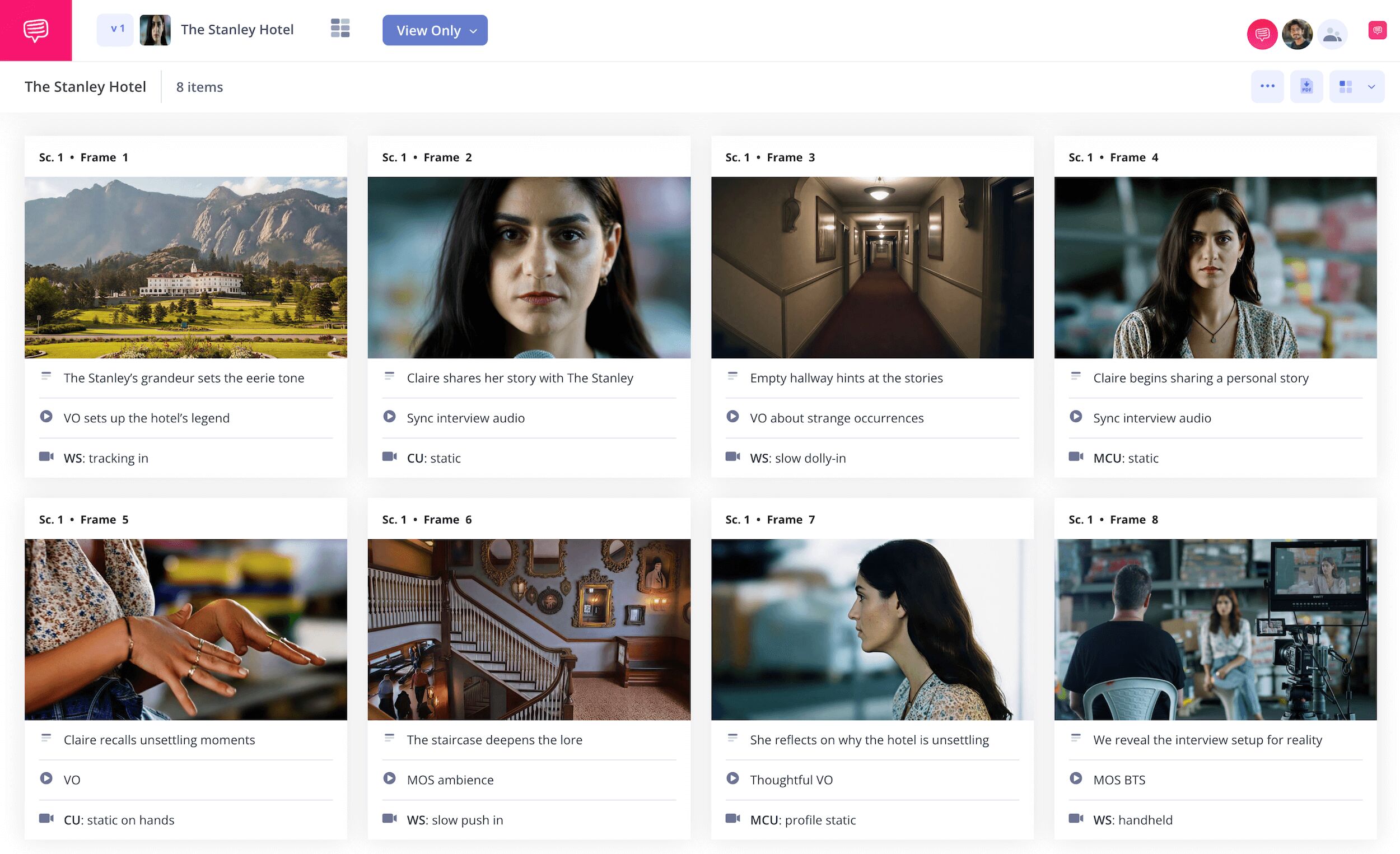Open the user profile avatar menu
1400x854 pixels.
pos(1297,34)
